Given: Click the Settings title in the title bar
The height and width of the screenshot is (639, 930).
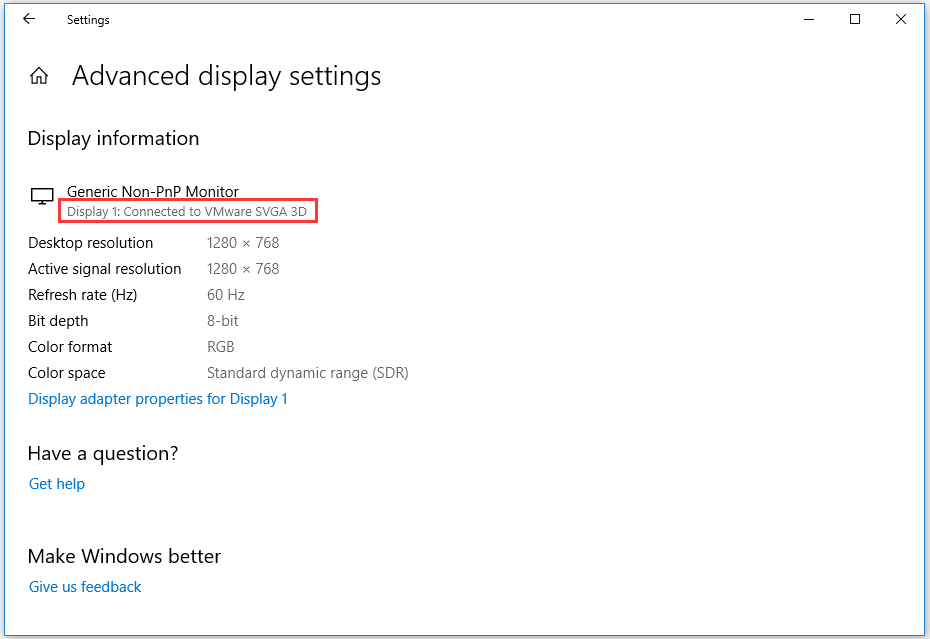Looking at the screenshot, I should pos(88,20).
